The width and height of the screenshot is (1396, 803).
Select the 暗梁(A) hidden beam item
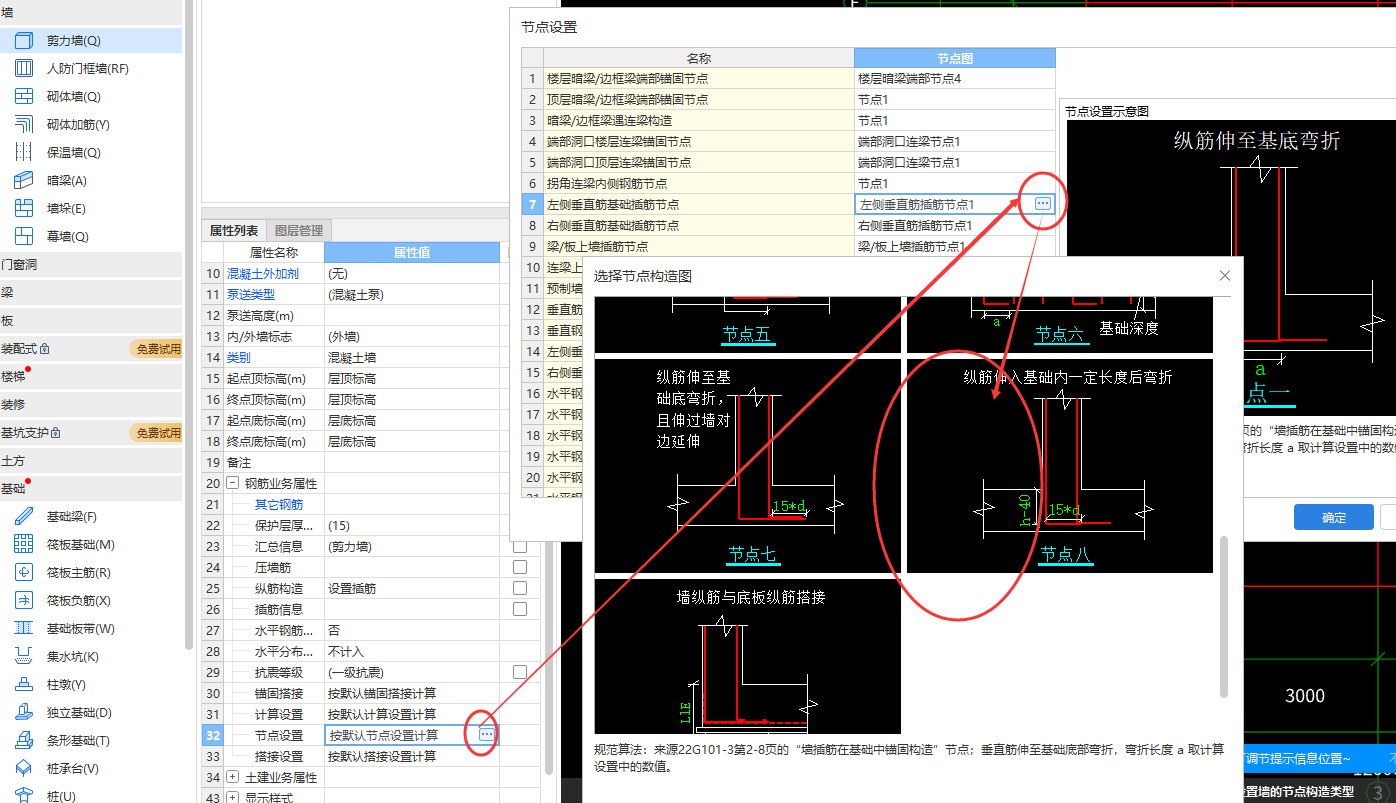pos(90,181)
